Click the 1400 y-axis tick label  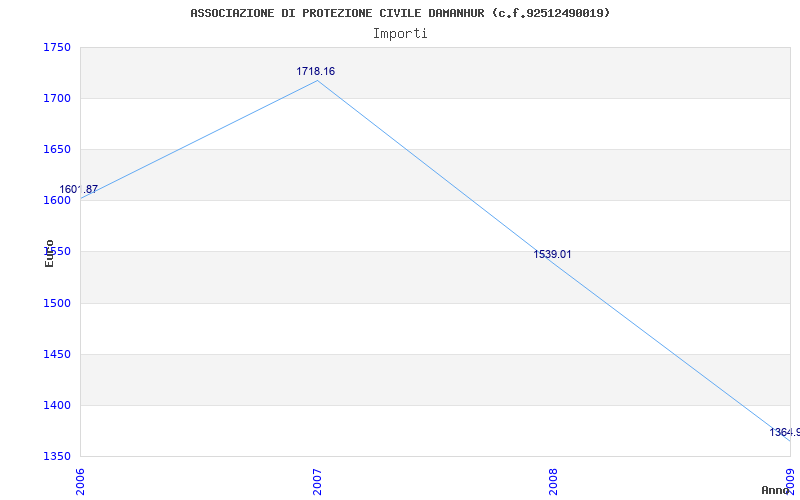[x=56, y=406]
